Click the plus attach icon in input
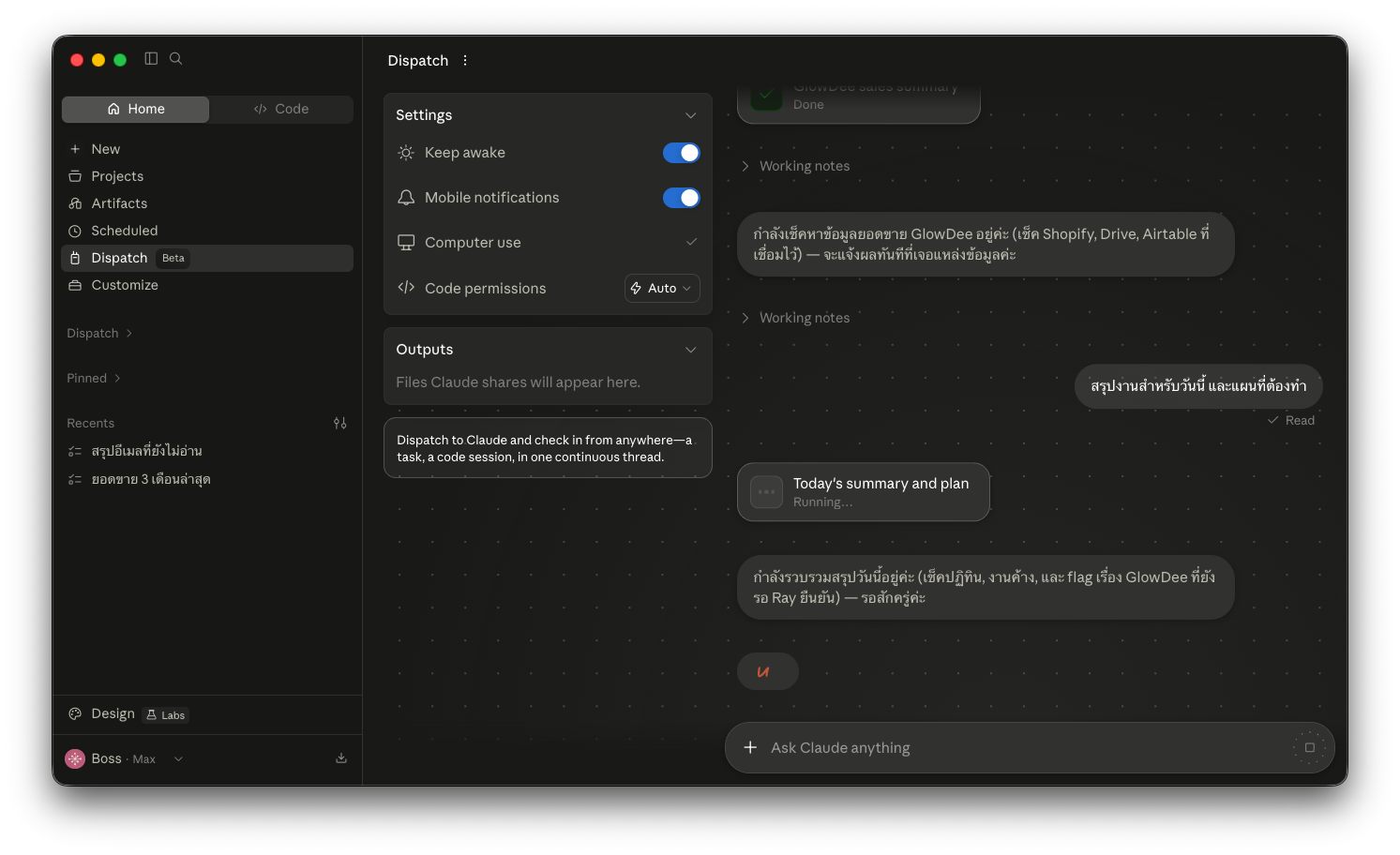The image size is (1400, 855). point(750,747)
